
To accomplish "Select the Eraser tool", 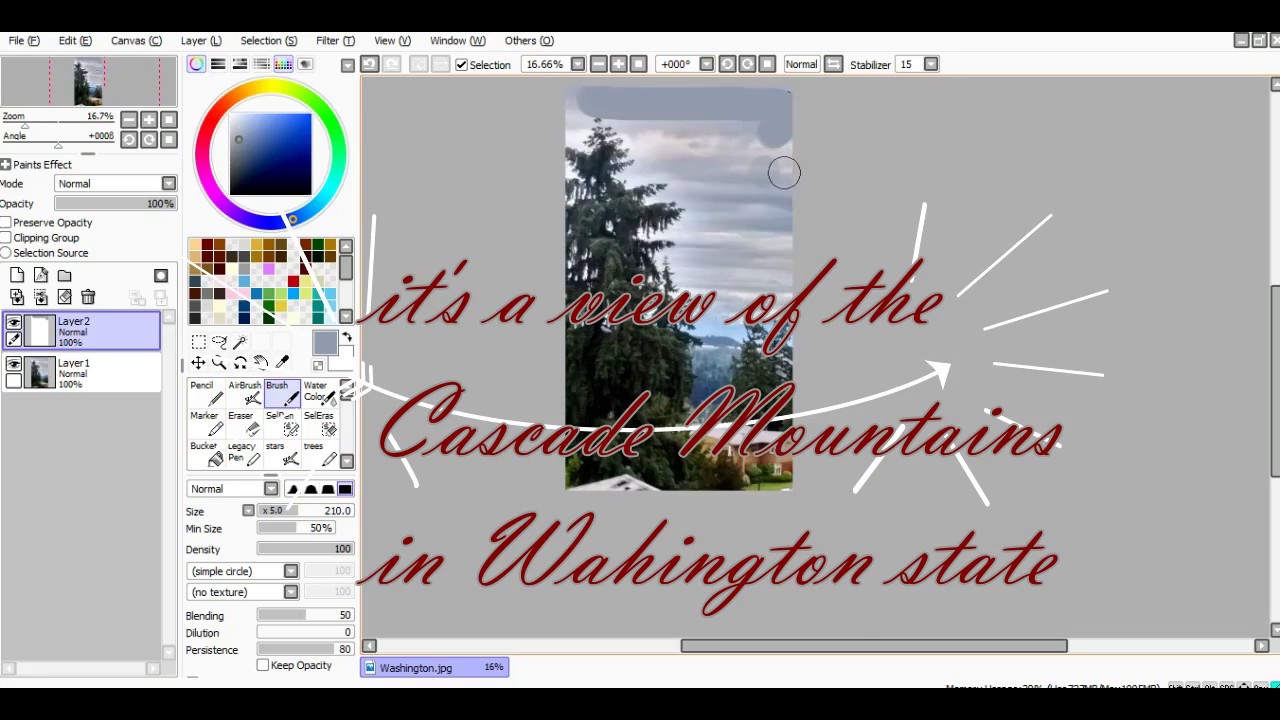I will [x=245, y=423].
